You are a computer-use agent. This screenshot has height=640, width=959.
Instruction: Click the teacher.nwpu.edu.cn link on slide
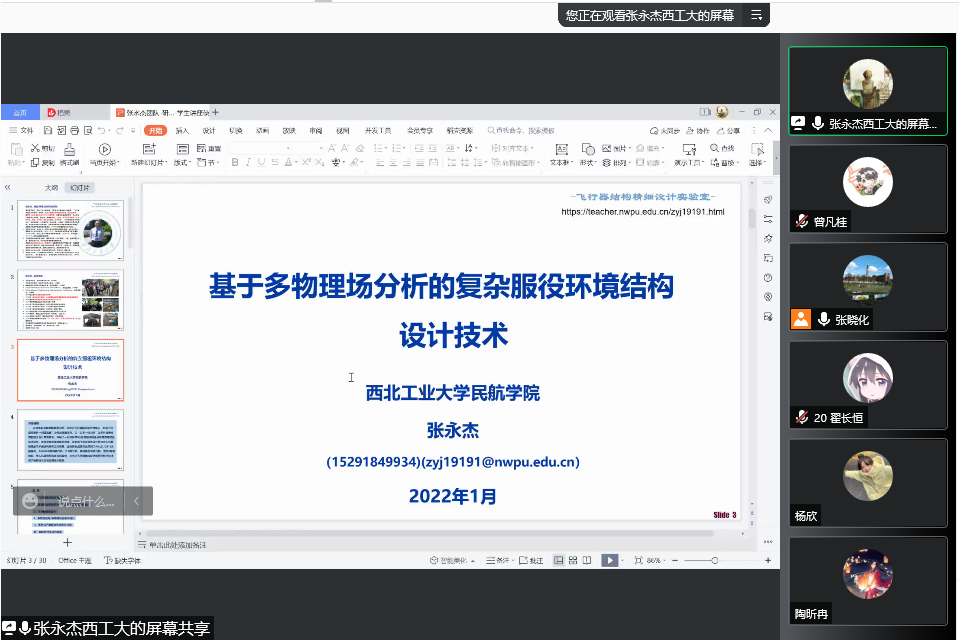(642, 212)
